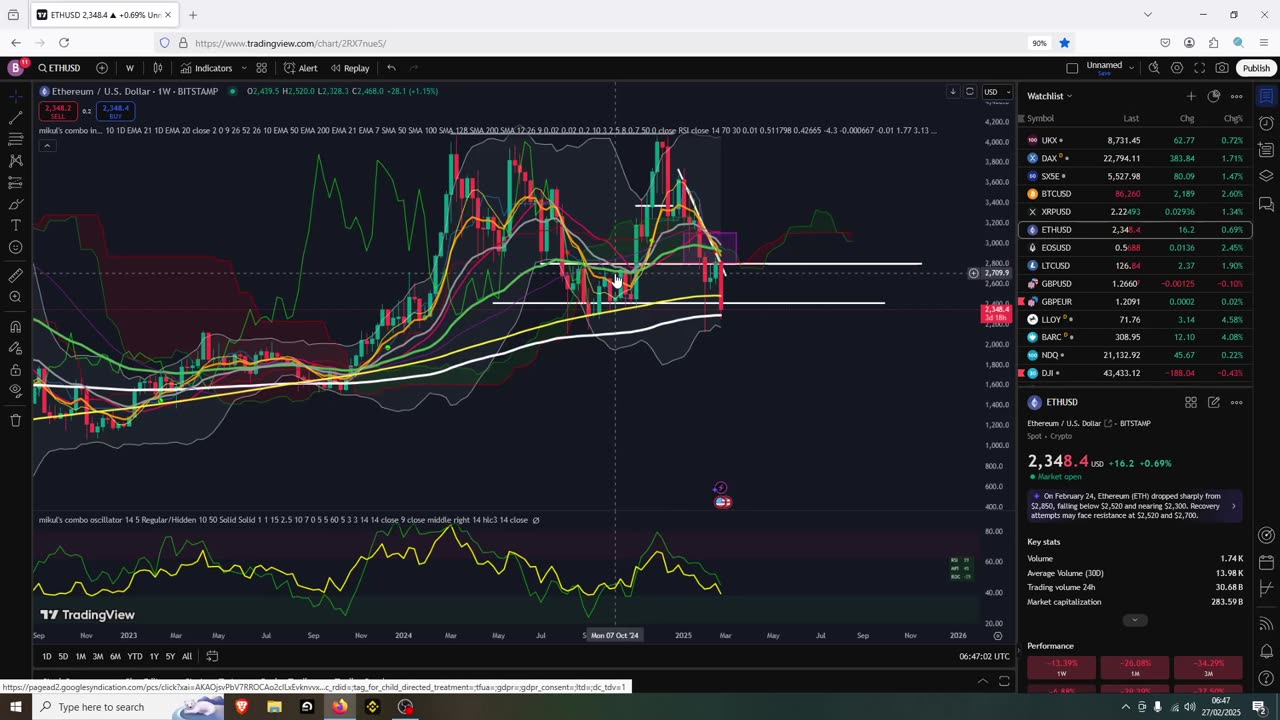Image resolution: width=1280 pixels, height=720 pixels.
Task: Expand the Unnamed layout dropdown
Action: pos(1131,68)
